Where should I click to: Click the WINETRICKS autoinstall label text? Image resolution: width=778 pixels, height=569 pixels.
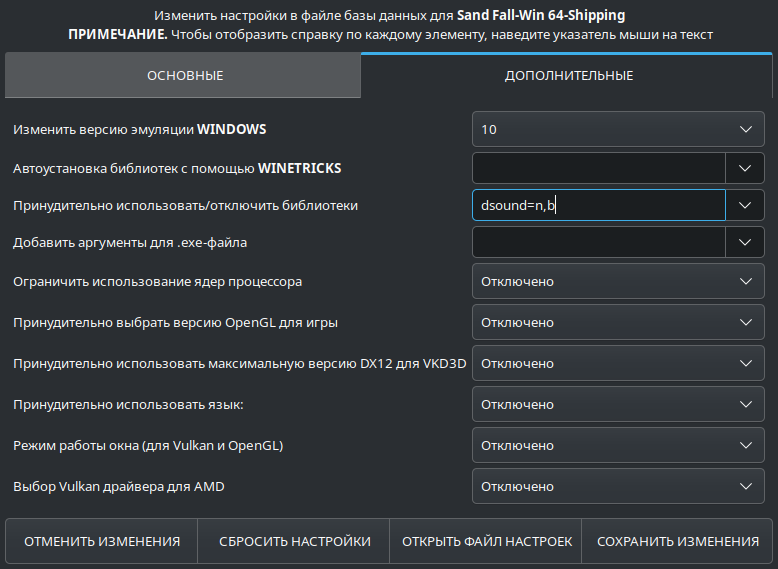point(177,169)
